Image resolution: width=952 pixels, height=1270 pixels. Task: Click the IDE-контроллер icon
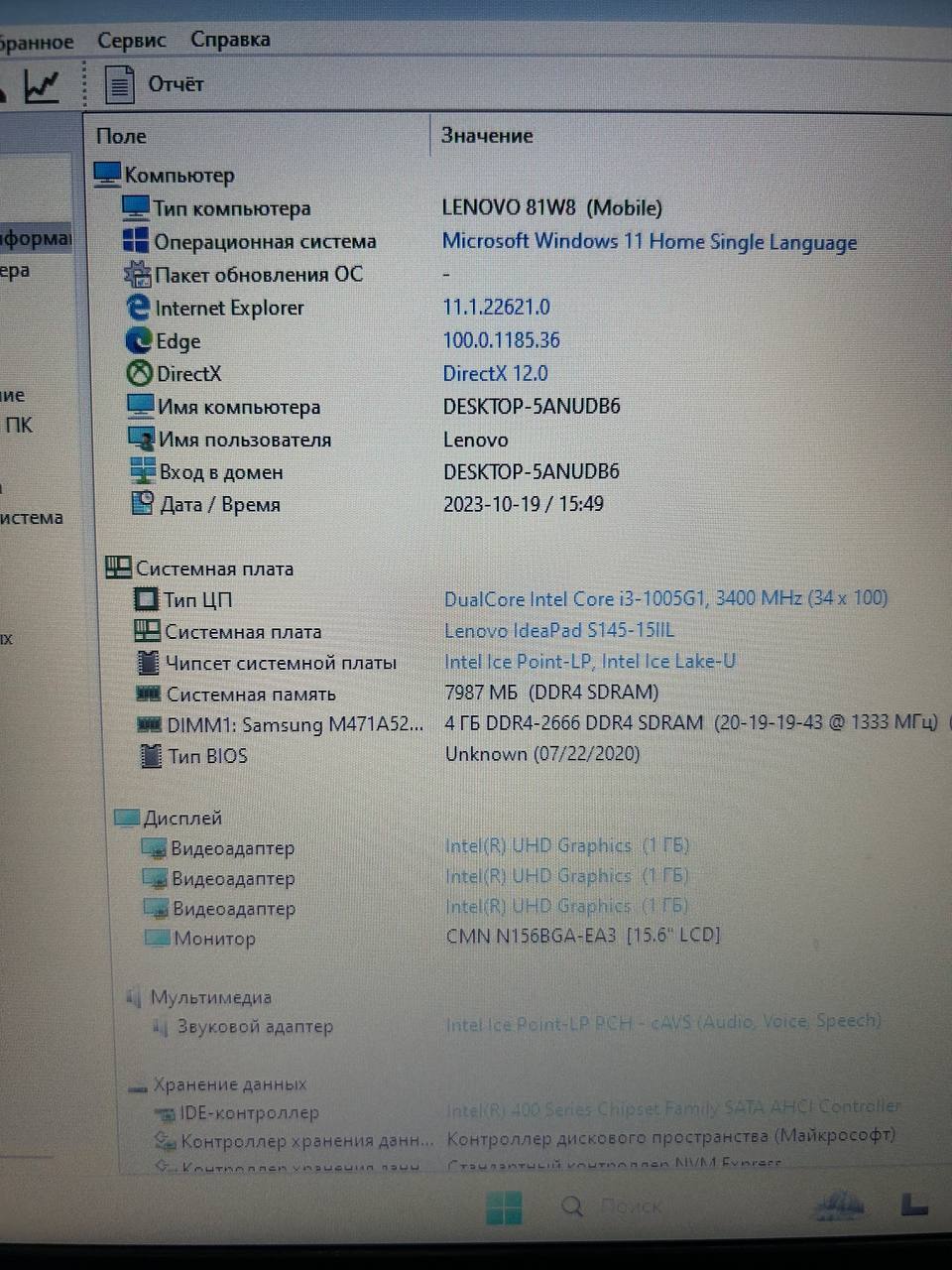[x=166, y=1113]
